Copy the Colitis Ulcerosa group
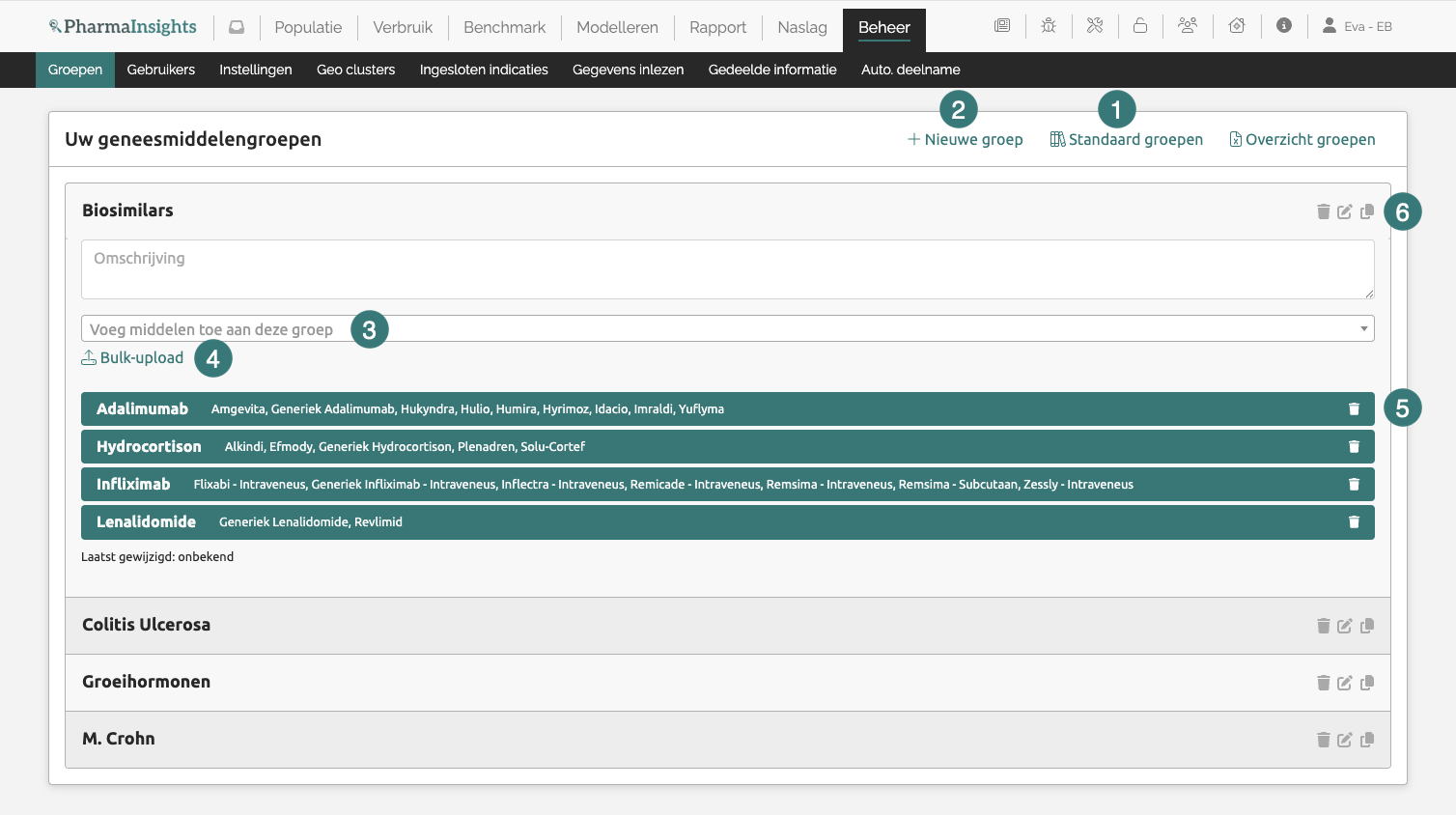The width and height of the screenshot is (1456, 815). (x=1367, y=626)
